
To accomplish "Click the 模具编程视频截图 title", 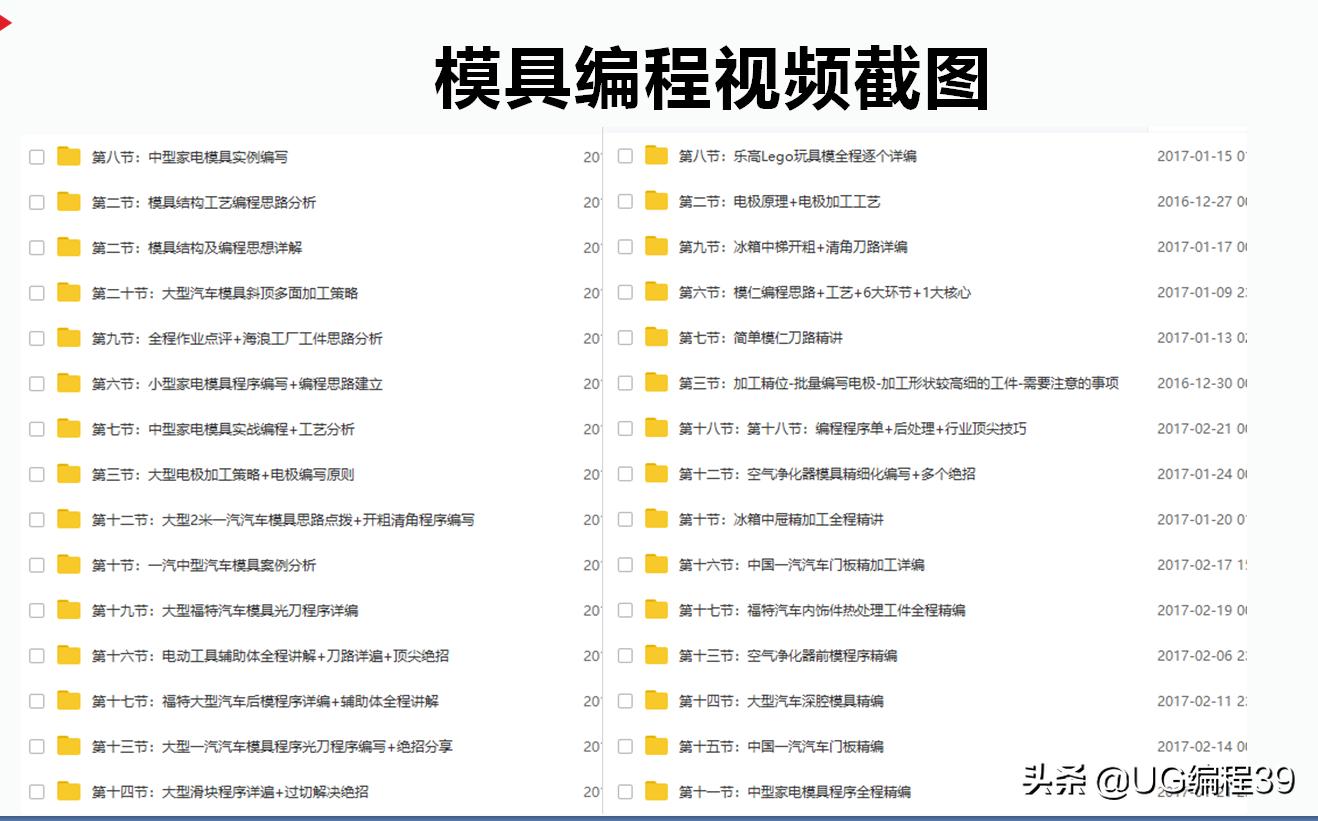I will click(659, 79).
